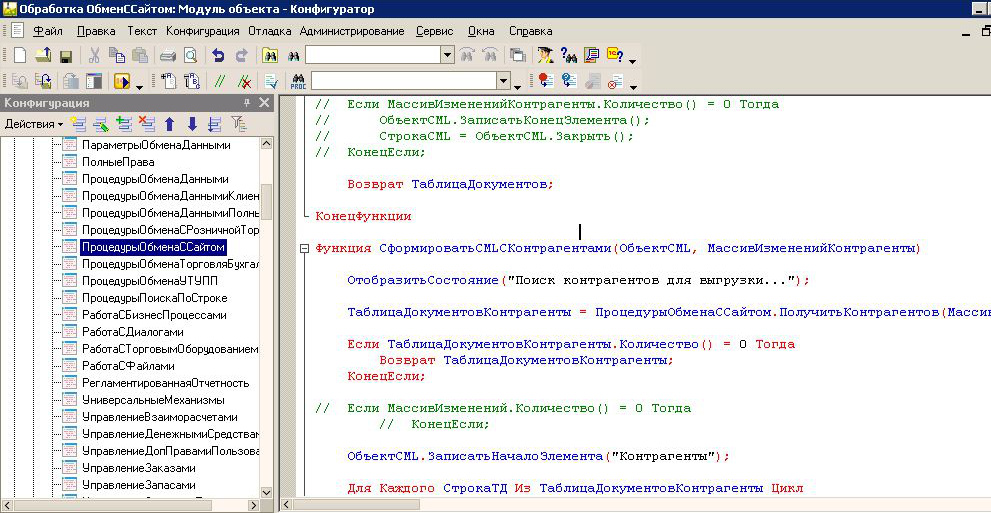Open the Окна menu
The height and width of the screenshot is (513, 991).
[x=481, y=31]
